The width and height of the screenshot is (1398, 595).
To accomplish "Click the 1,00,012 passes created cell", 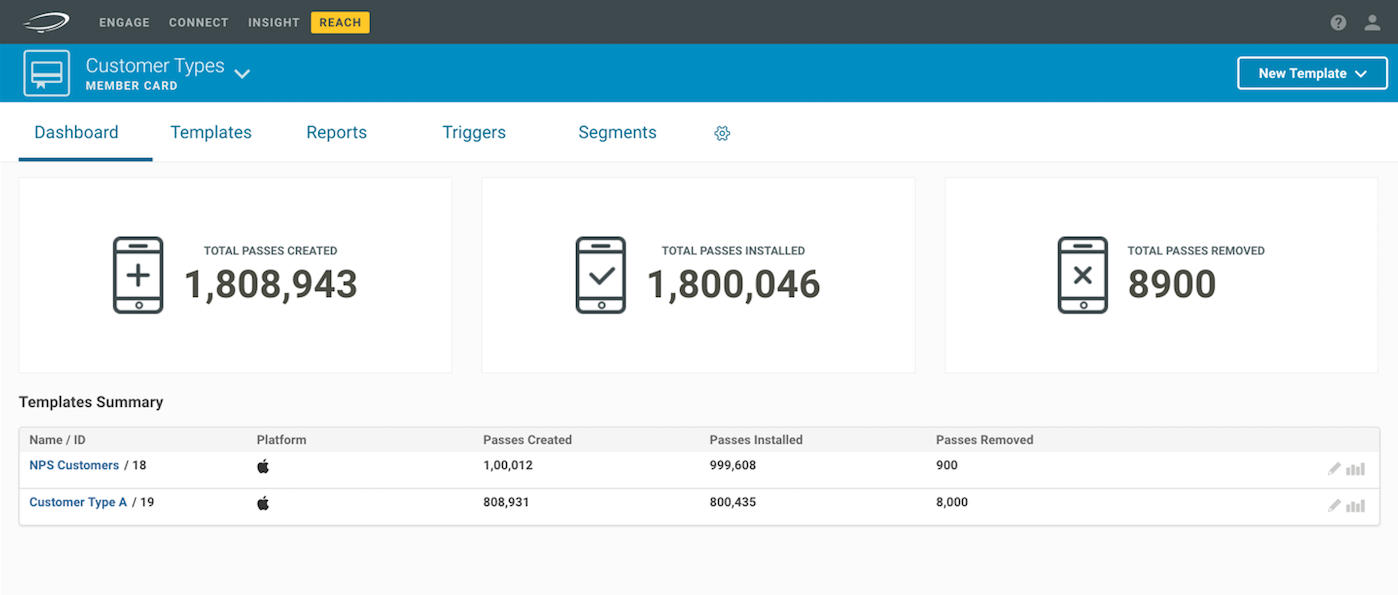I will pyautogui.click(x=506, y=465).
